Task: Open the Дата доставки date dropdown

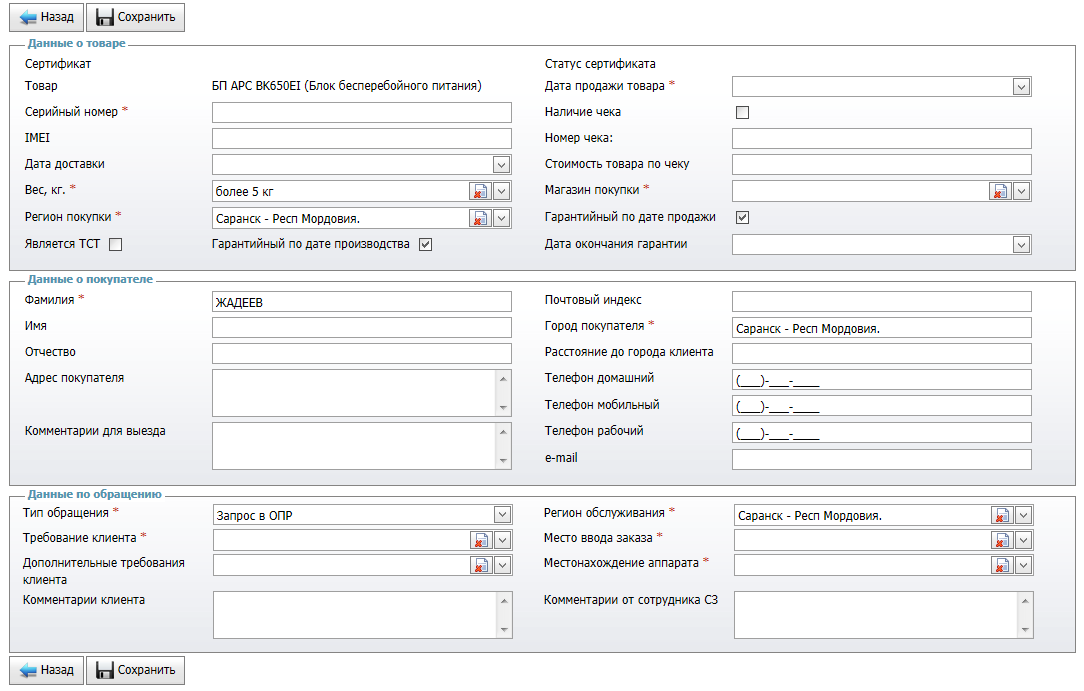Action: click(x=501, y=164)
